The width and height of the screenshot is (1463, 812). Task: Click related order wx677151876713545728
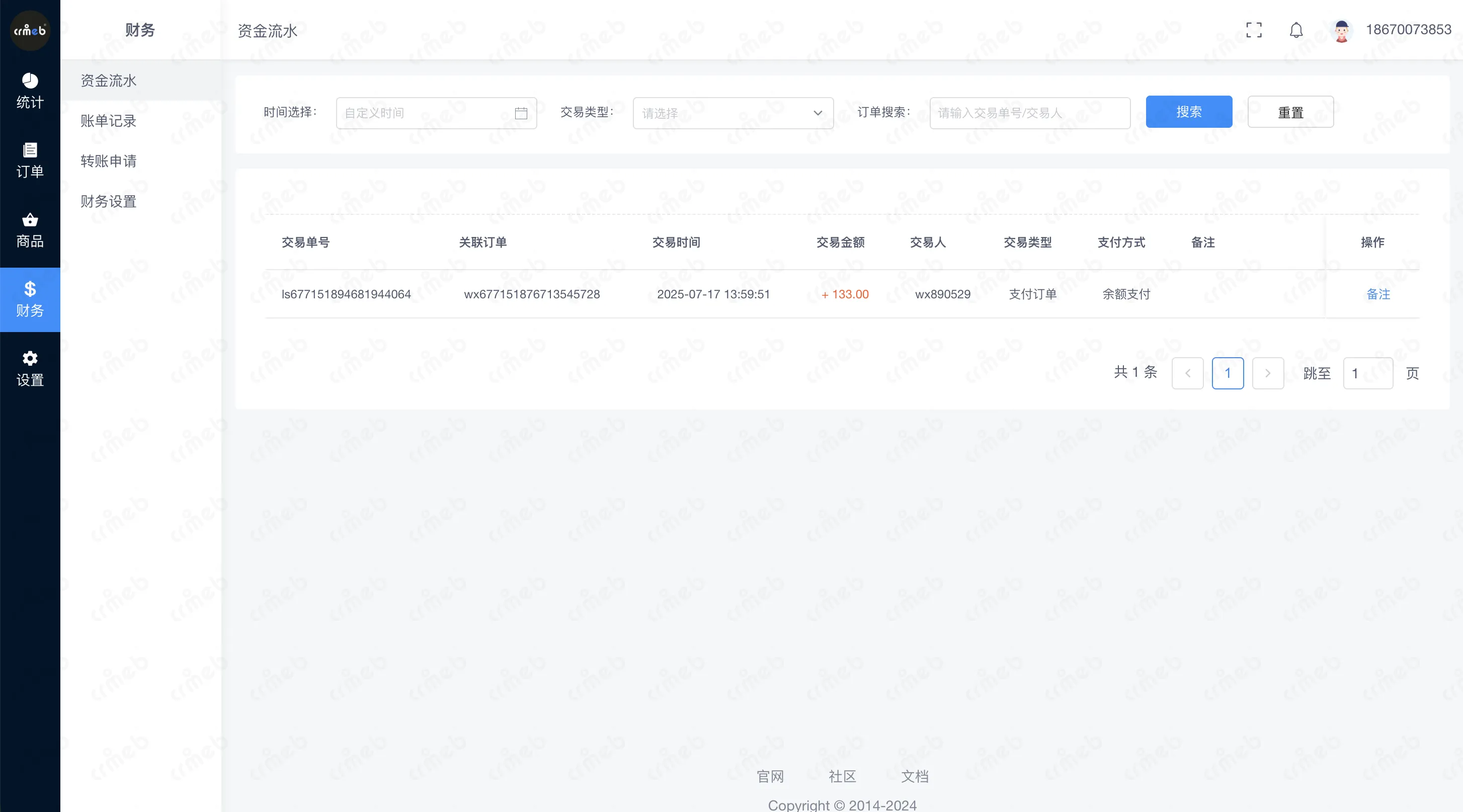click(x=532, y=294)
